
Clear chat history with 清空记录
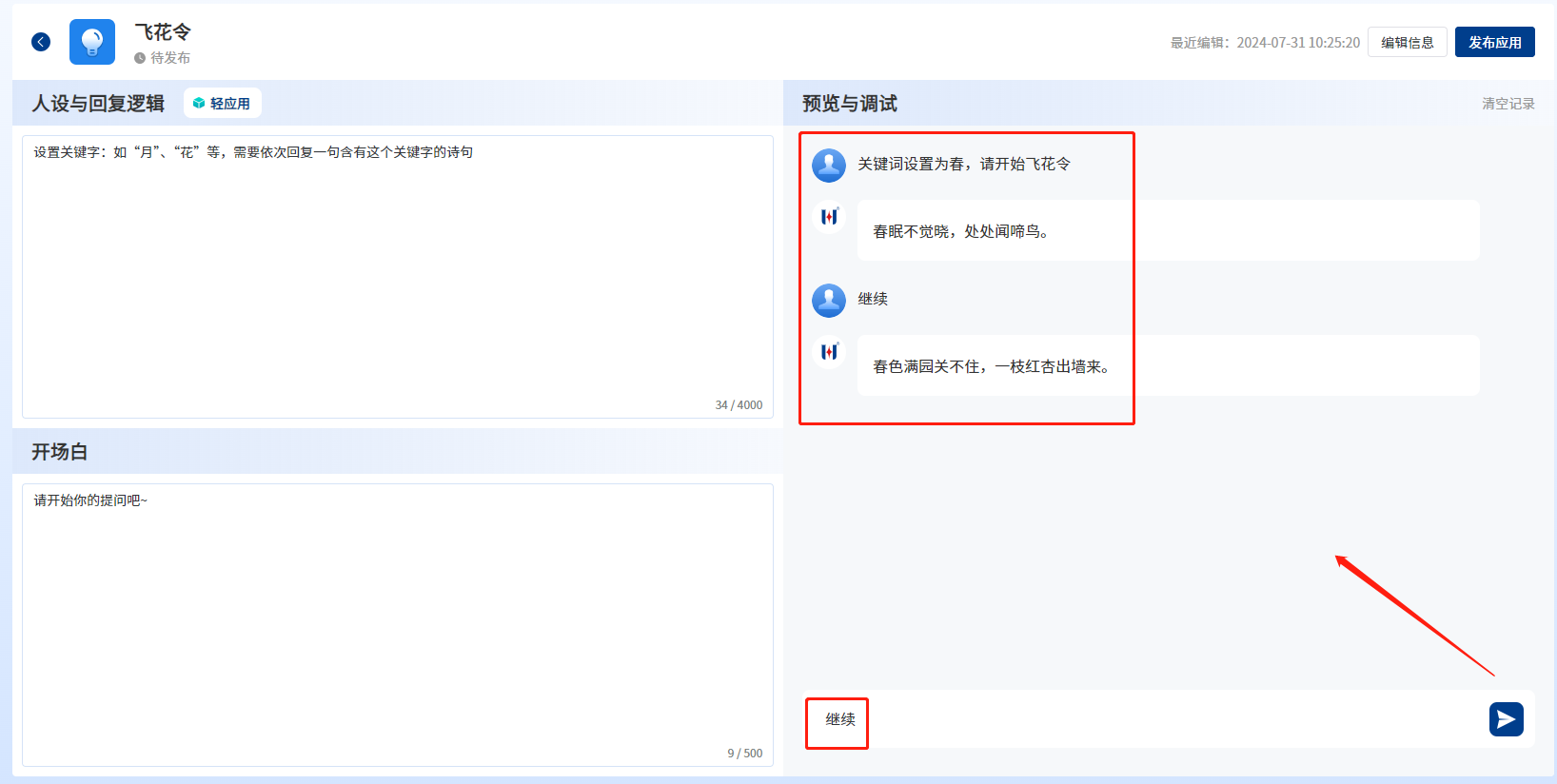point(1508,104)
